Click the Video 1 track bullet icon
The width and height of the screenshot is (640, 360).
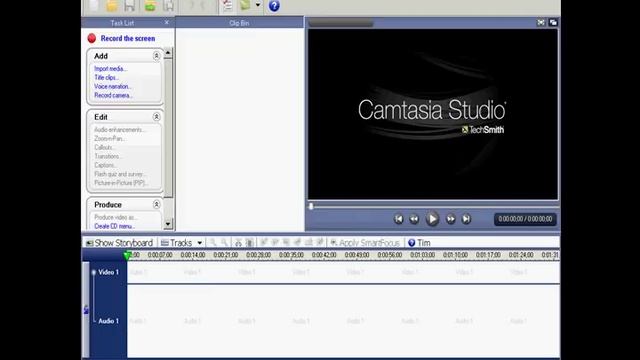coord(94,272)
